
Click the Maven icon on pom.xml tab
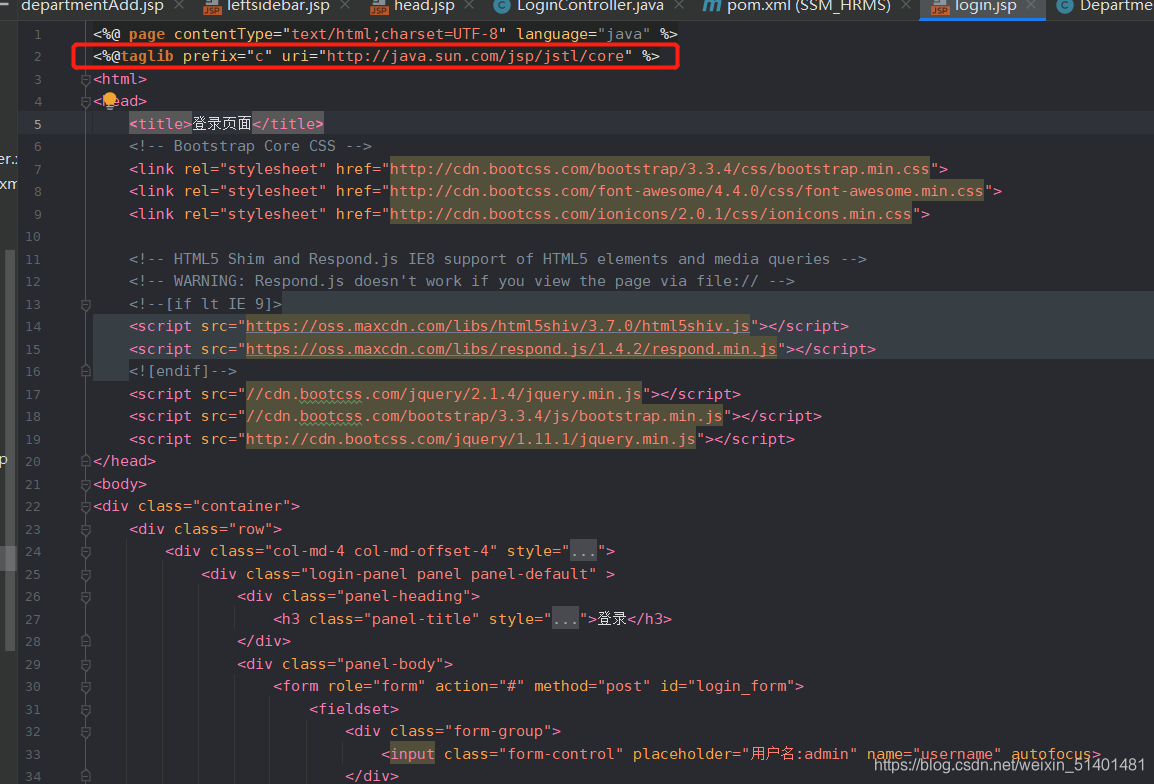coord(711,7)
